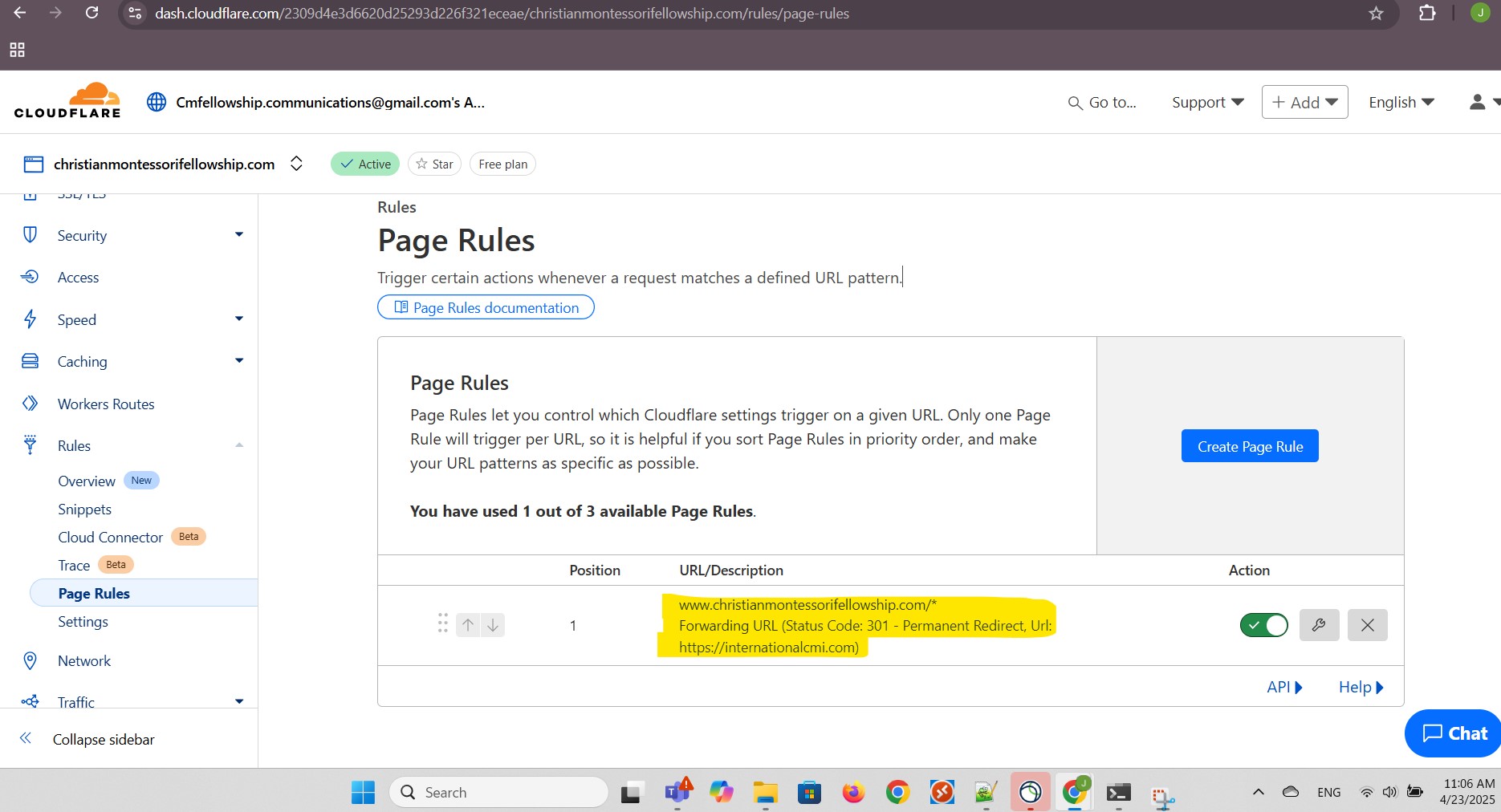Viewport: 1501px width, 812px height.
Task: Go back with the browser back arrow
Action: tap(19, 13)
